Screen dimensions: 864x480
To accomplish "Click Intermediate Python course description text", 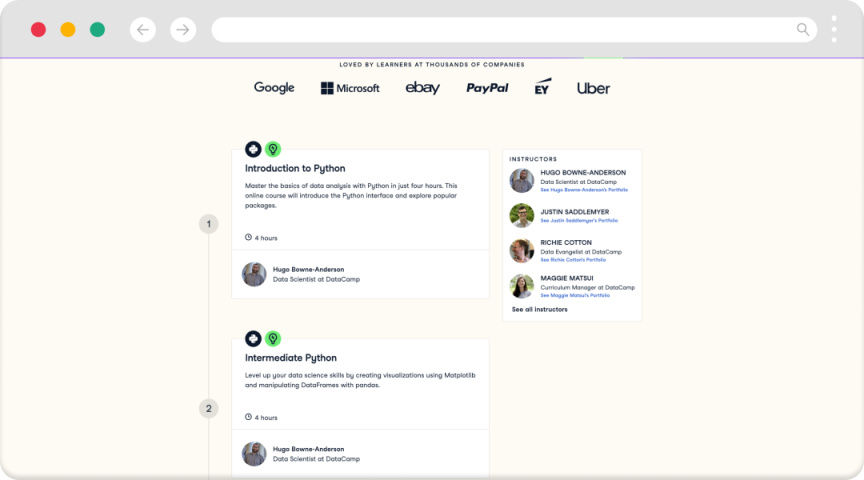I will pos(360,380).
